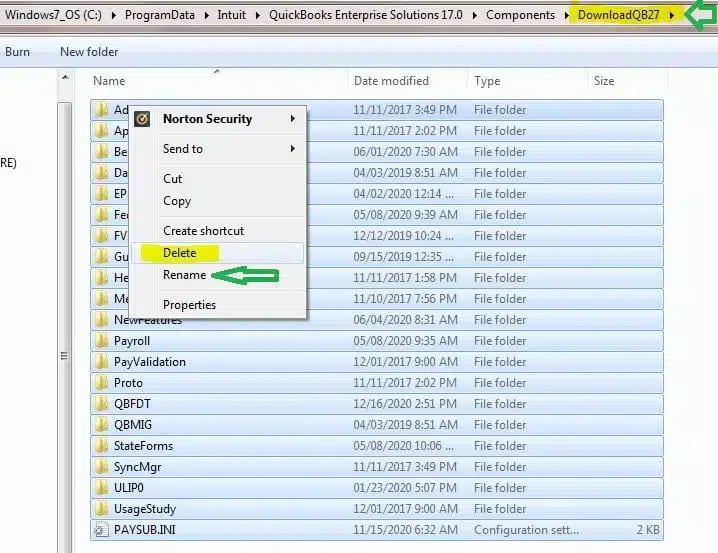Select the Proto folder icon
718x553 pixels.
pos(101,383)
